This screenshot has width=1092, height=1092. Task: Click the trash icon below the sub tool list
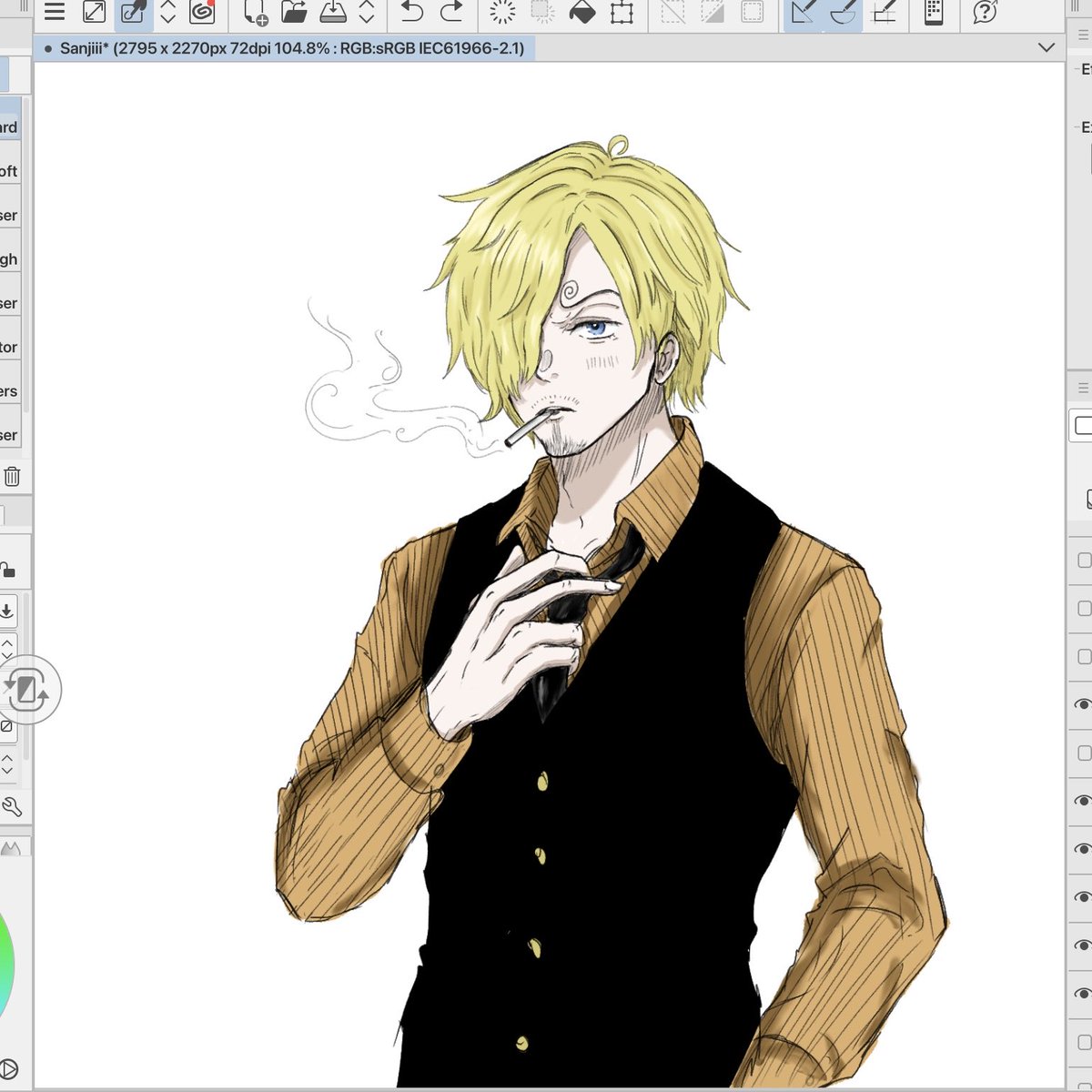12,476
